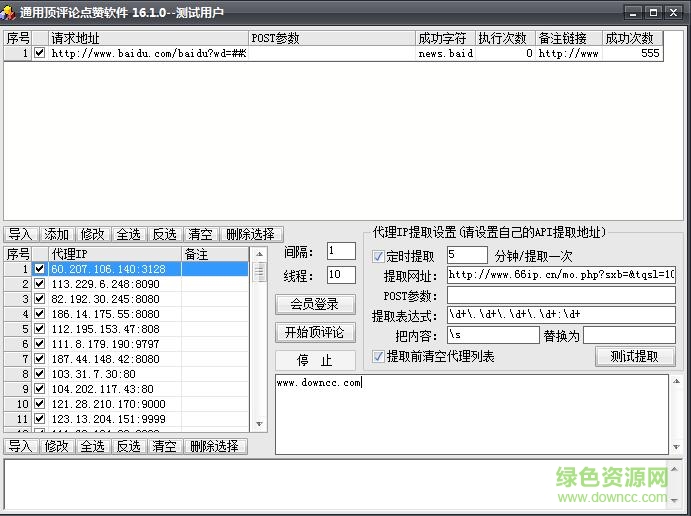Click the 添加 button above the proxy list
This screenshot has height=516, width=691.
56,234
